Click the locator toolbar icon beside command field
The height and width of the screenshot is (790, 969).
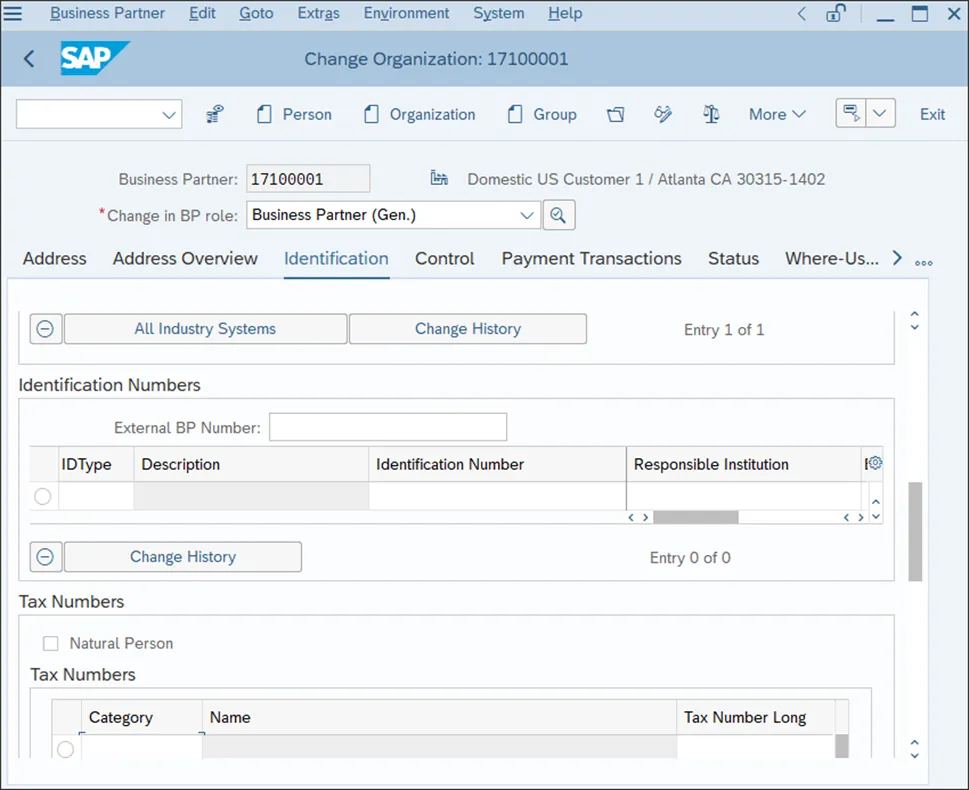point(214,114)
